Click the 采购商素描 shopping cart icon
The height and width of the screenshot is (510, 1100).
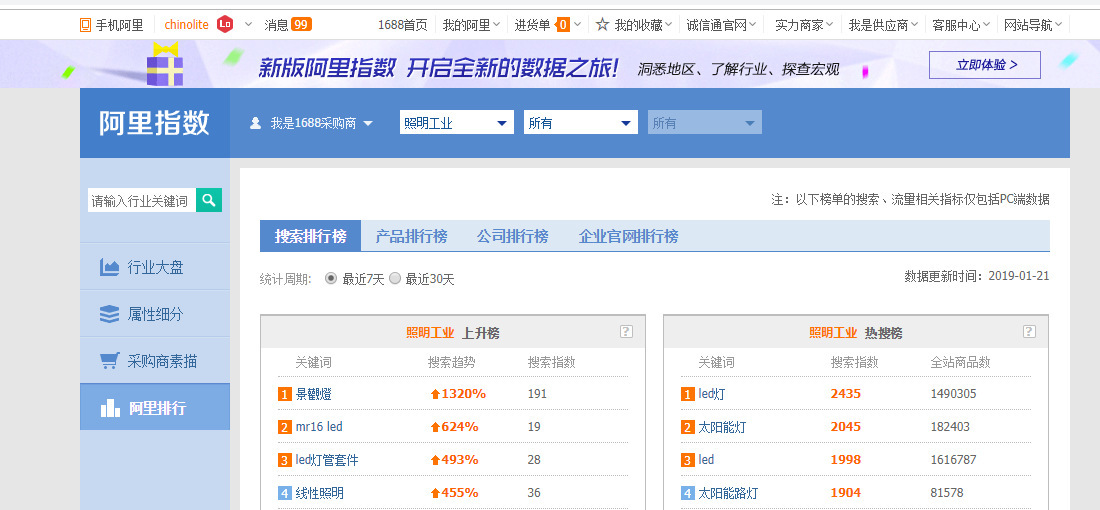coord(109,361)
